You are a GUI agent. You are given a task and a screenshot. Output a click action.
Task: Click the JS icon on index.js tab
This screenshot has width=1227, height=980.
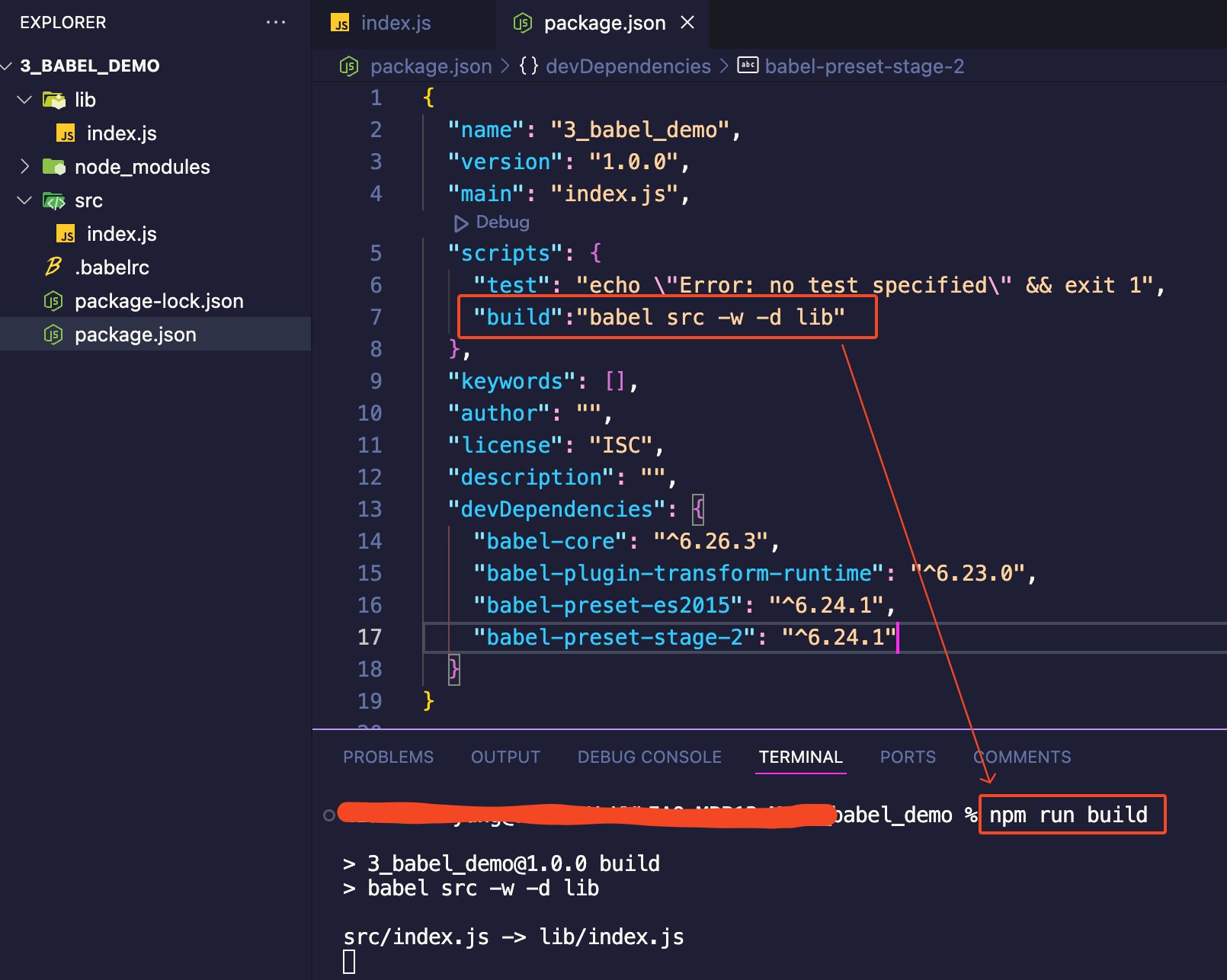(340, 24)
